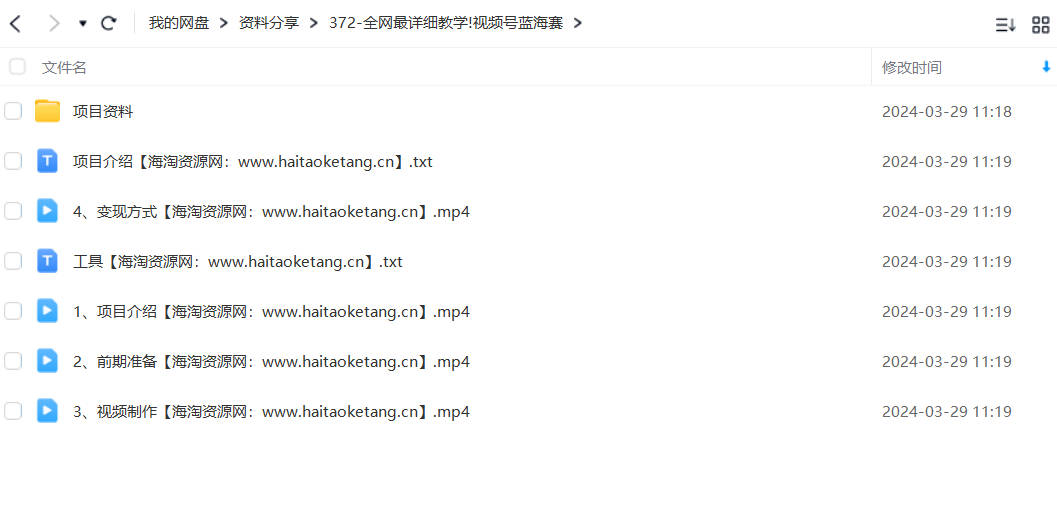The height and width of the screenshot is (525, 1057).
Task: Switch to grid view
Action: point(1041,26)
